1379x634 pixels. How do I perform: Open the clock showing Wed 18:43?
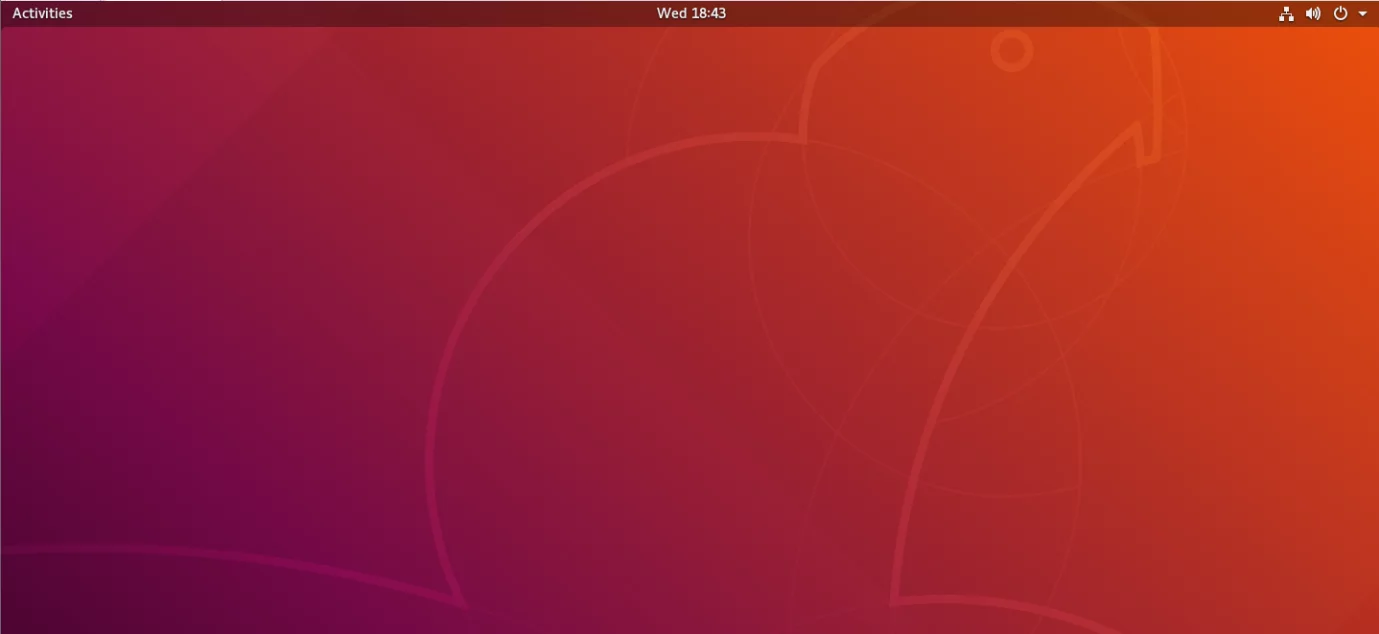[691, 13]
